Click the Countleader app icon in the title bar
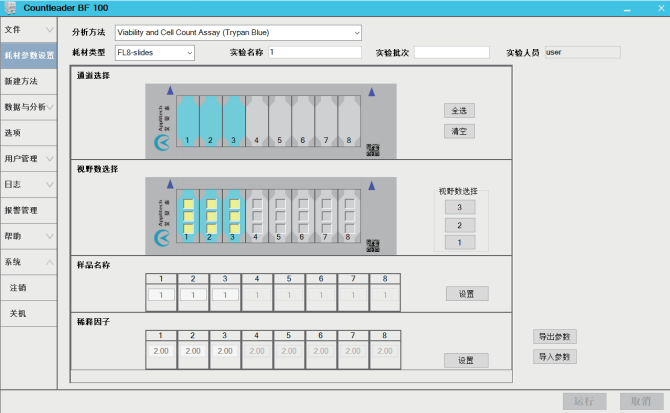Viewport: 670px width, 413px height. click(x=11, y=7)
